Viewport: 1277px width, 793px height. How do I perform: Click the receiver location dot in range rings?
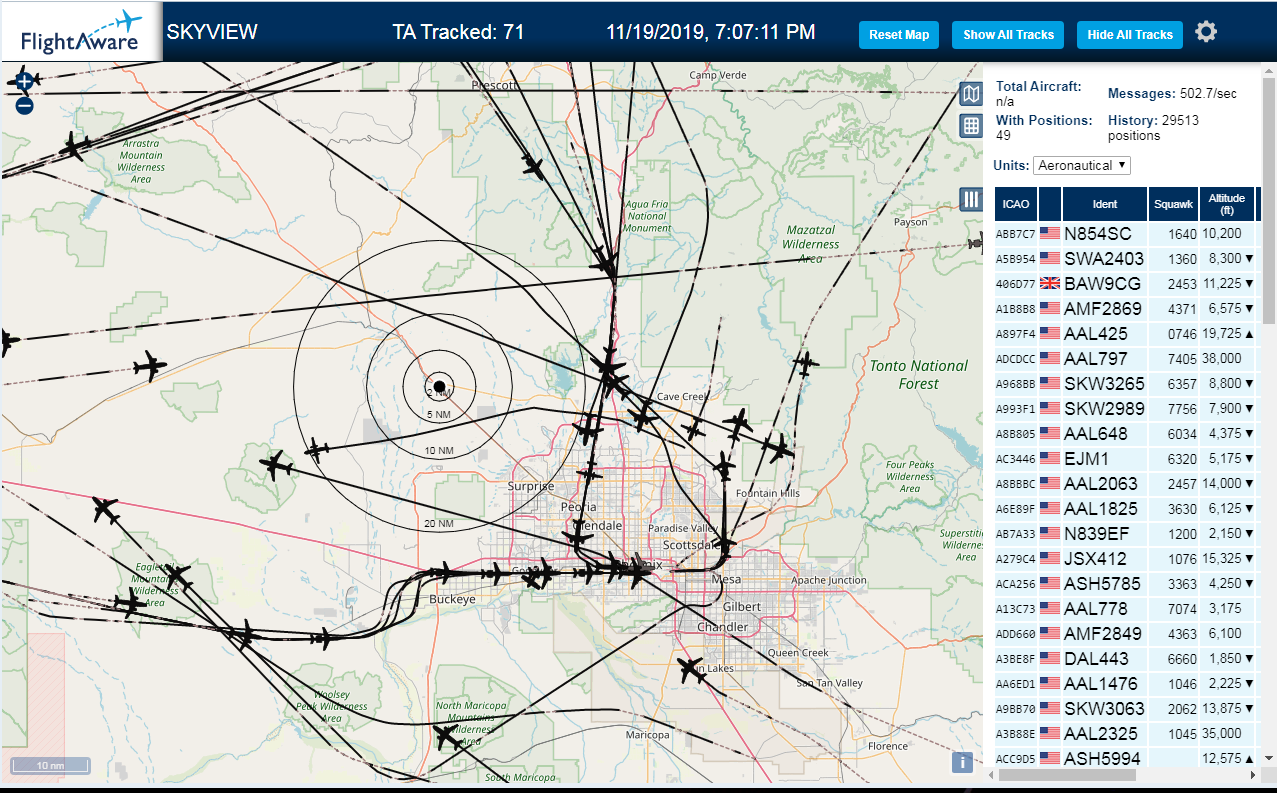click(x=438, y=386)
